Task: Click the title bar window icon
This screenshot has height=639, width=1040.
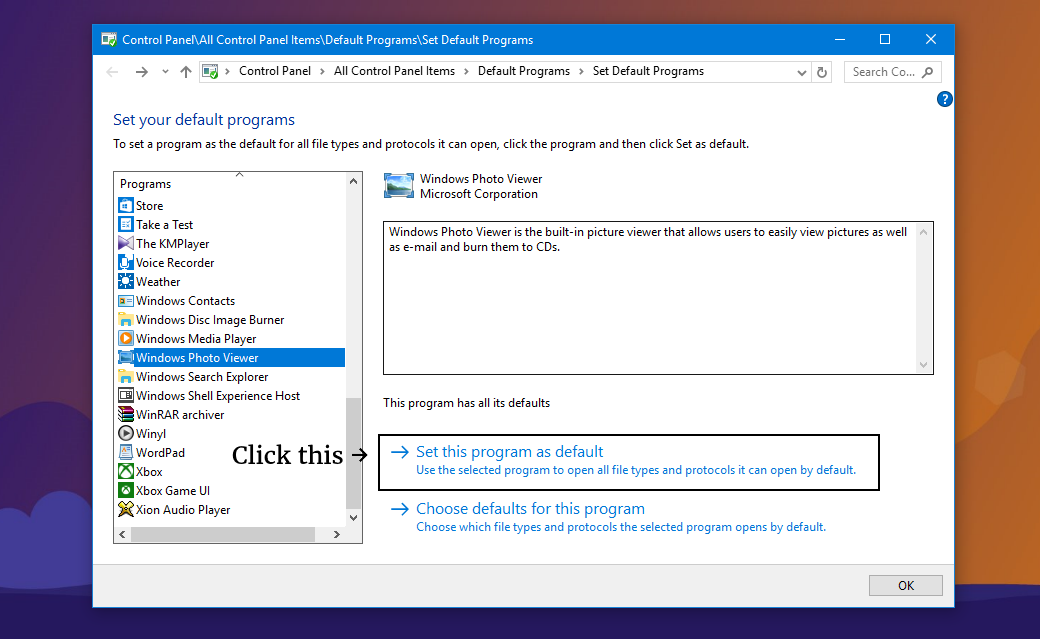Action: [109, 40]
